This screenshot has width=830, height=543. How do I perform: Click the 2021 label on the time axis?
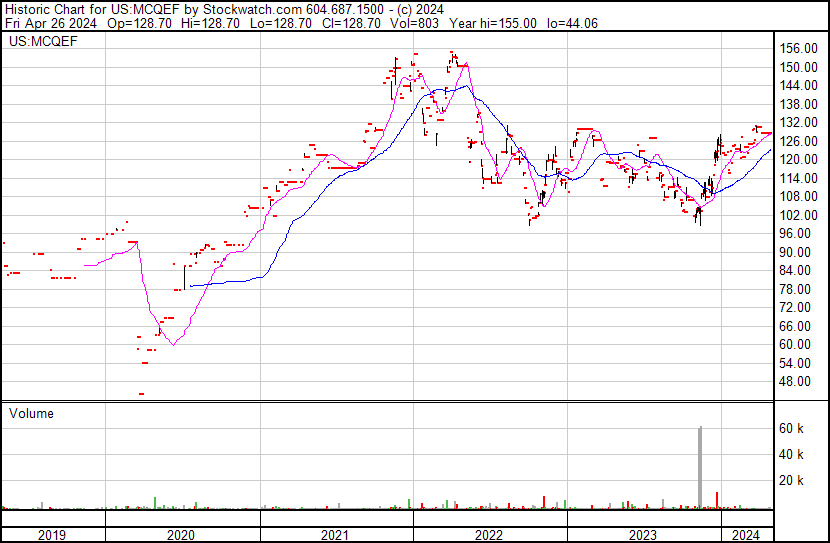pos(337,535)
